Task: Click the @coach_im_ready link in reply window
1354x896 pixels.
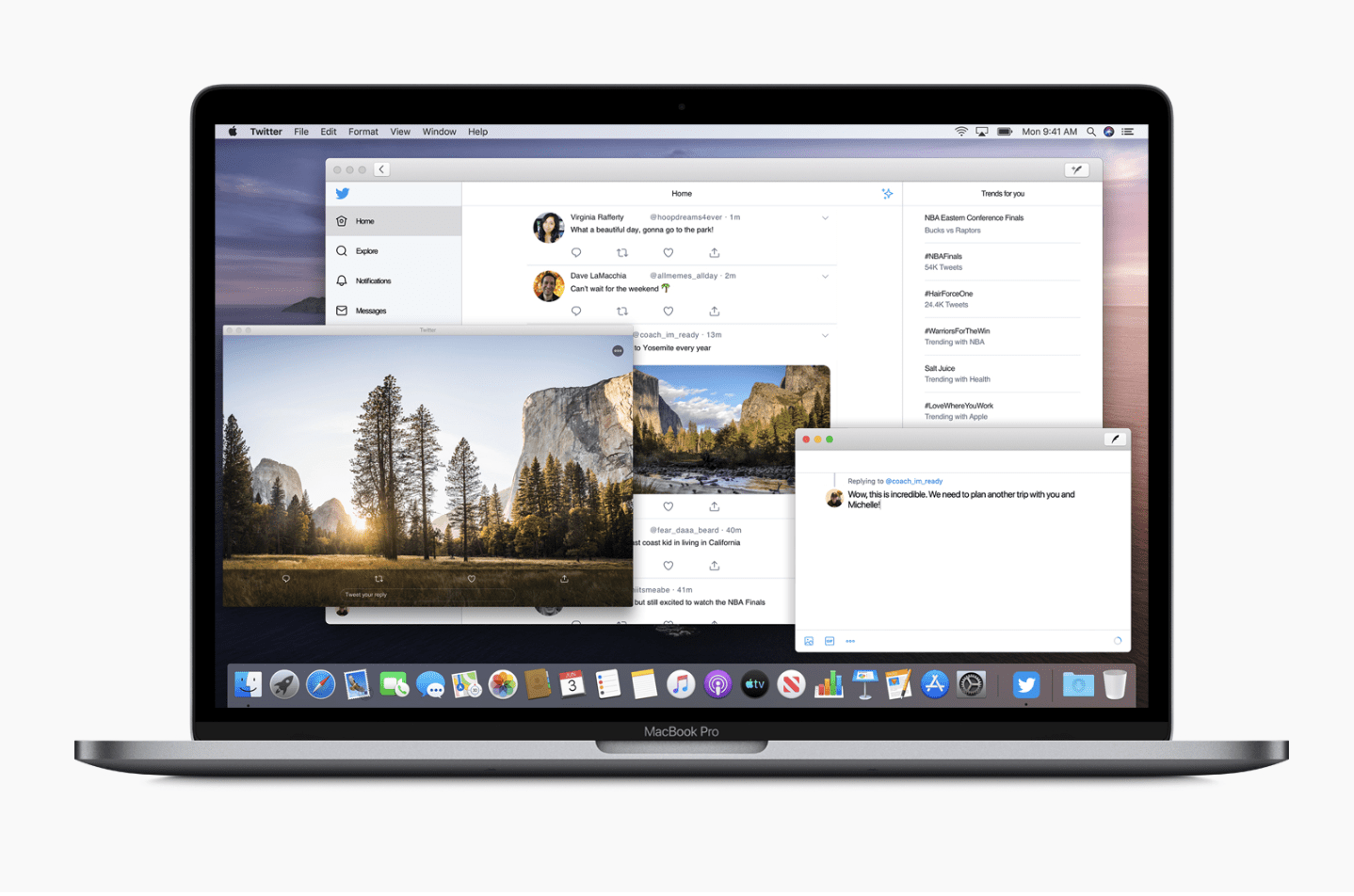Action: pyautogui.click(x=913, y=481)
